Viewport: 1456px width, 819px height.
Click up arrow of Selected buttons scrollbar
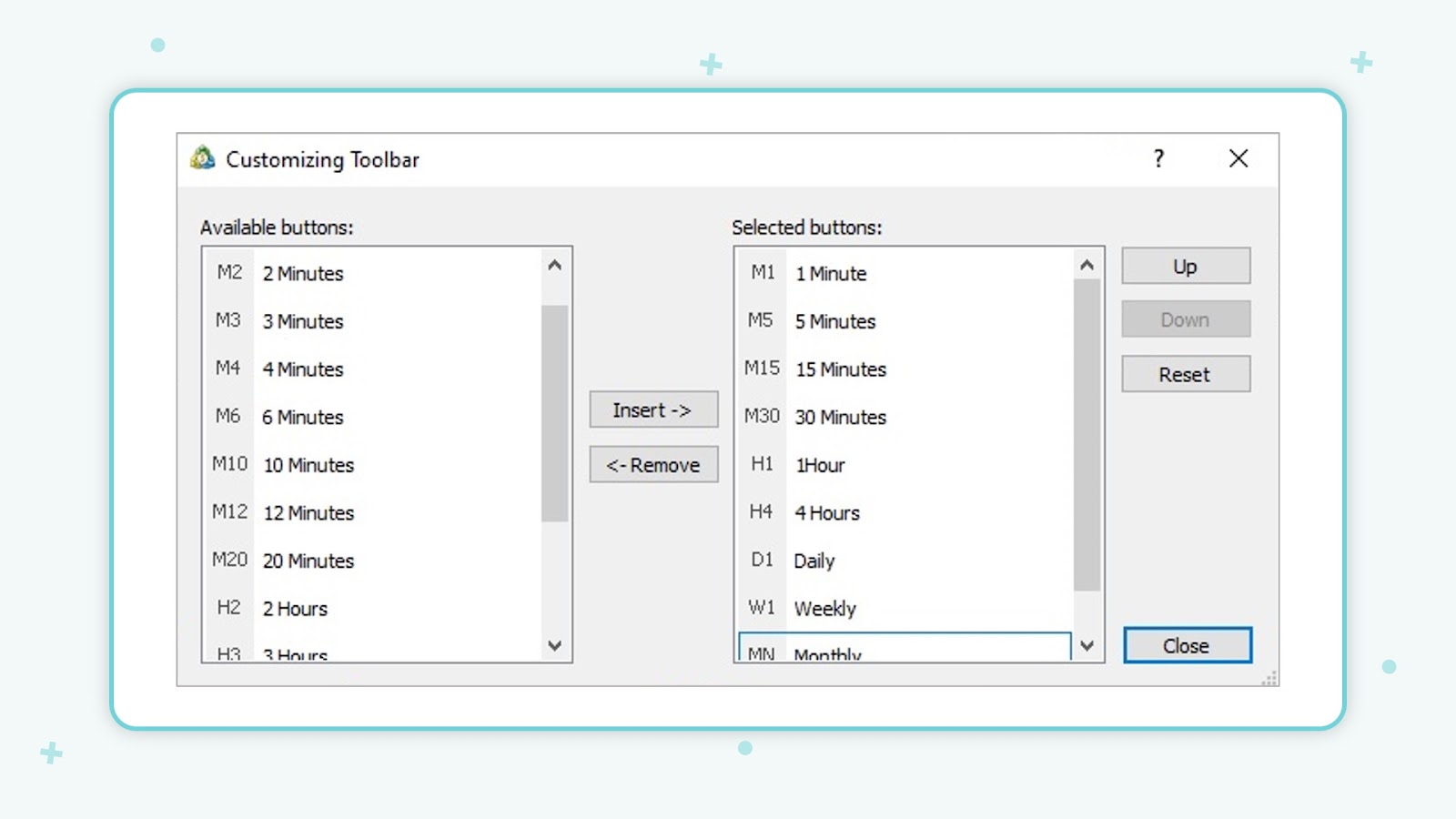[x=1087, y=265]
